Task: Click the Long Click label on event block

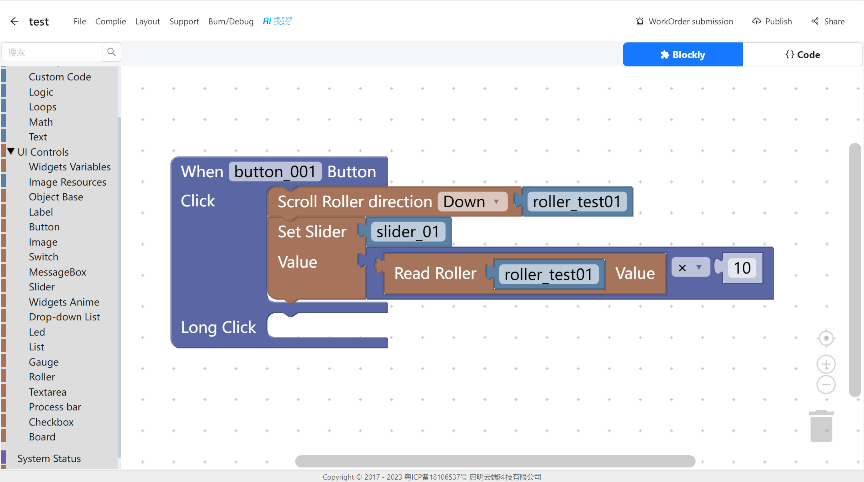Action: click(x=218, y=327)
